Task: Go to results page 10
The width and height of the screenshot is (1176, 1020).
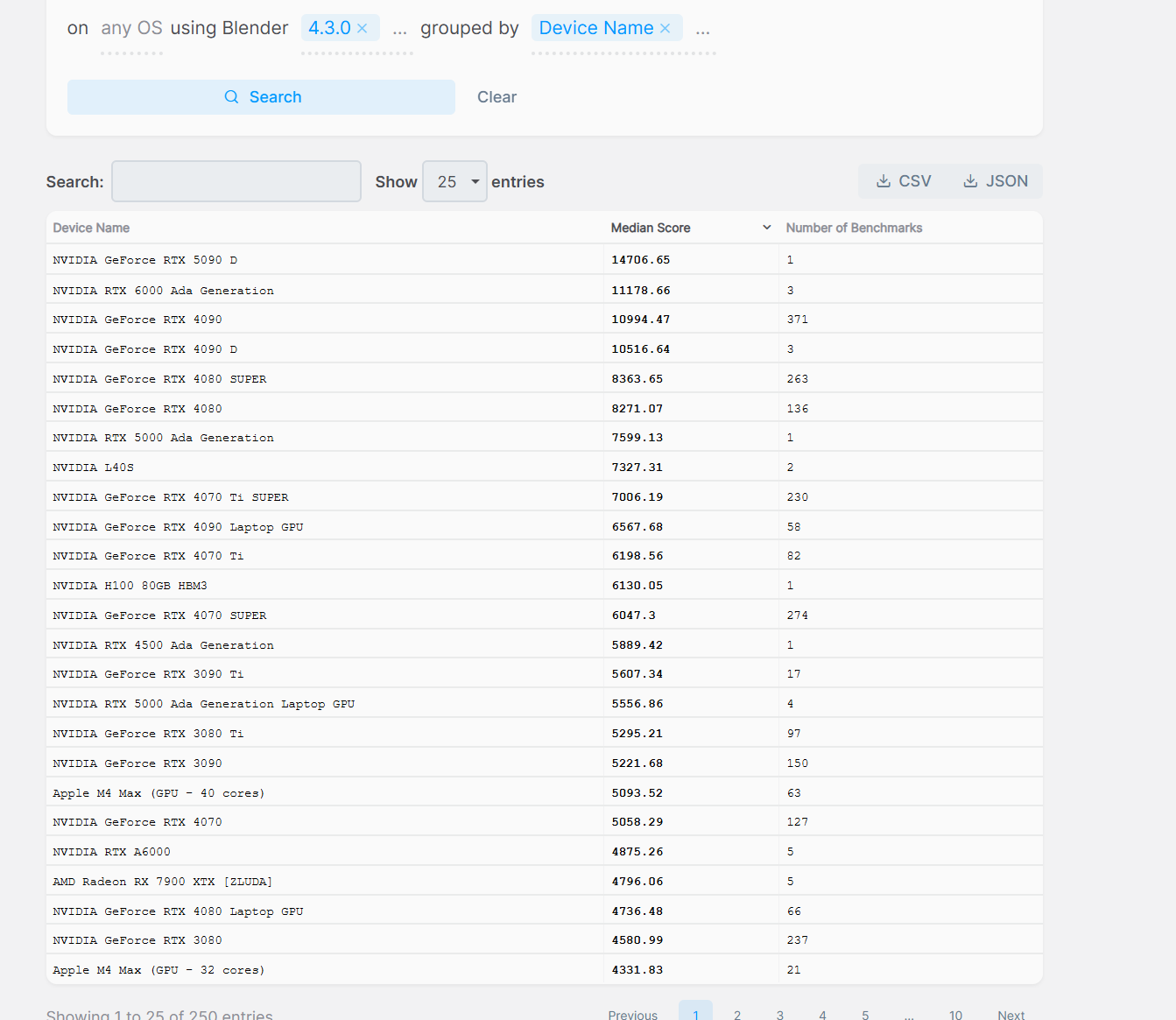Action: [x=955, y=1015]
